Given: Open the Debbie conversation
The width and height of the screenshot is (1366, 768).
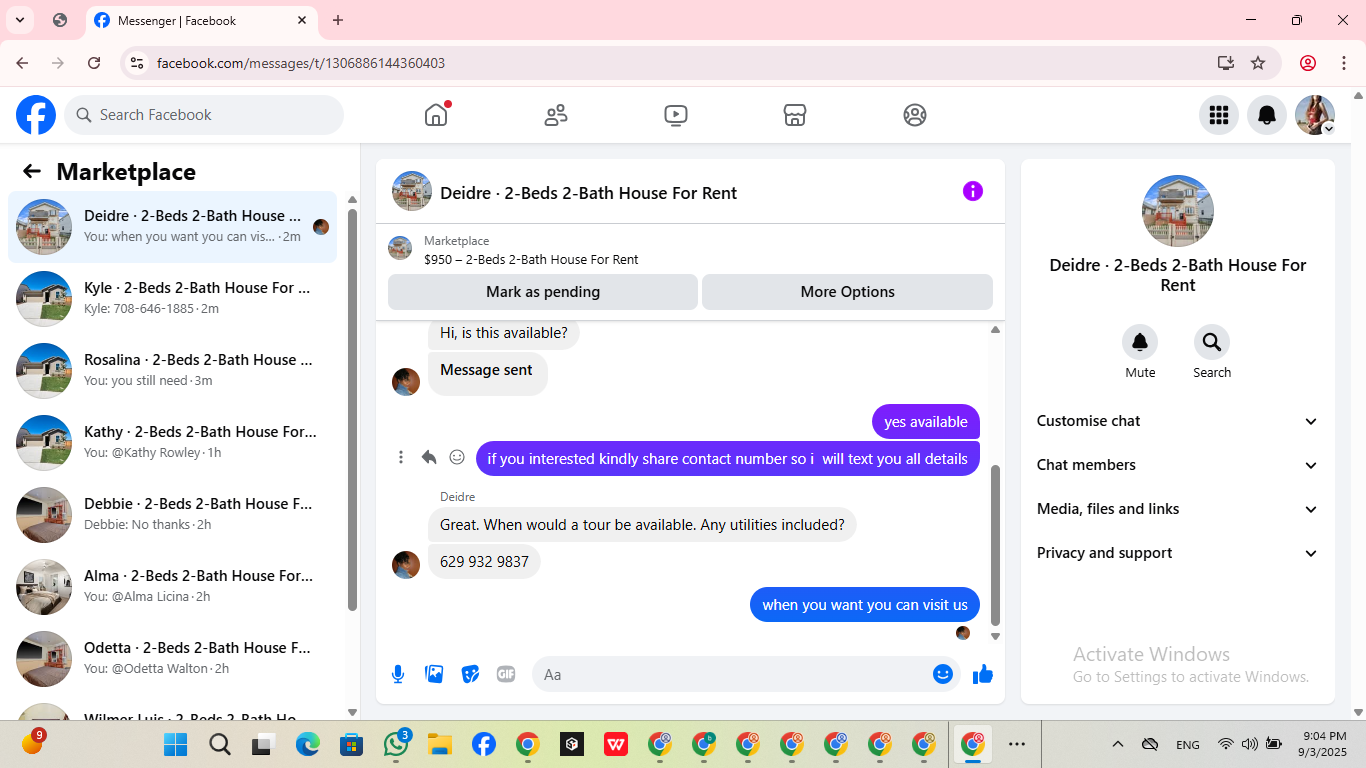Looking at the screenshot, I should (x=173, y=514).
